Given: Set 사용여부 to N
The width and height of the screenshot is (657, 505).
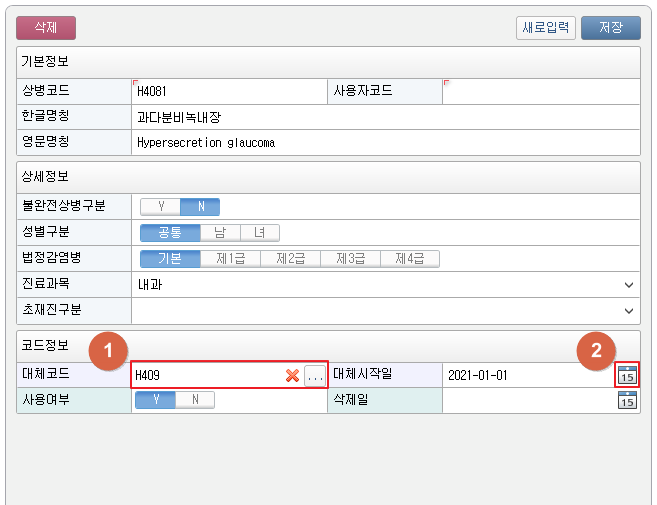Looking at the screenshot, I should [195, 400].
